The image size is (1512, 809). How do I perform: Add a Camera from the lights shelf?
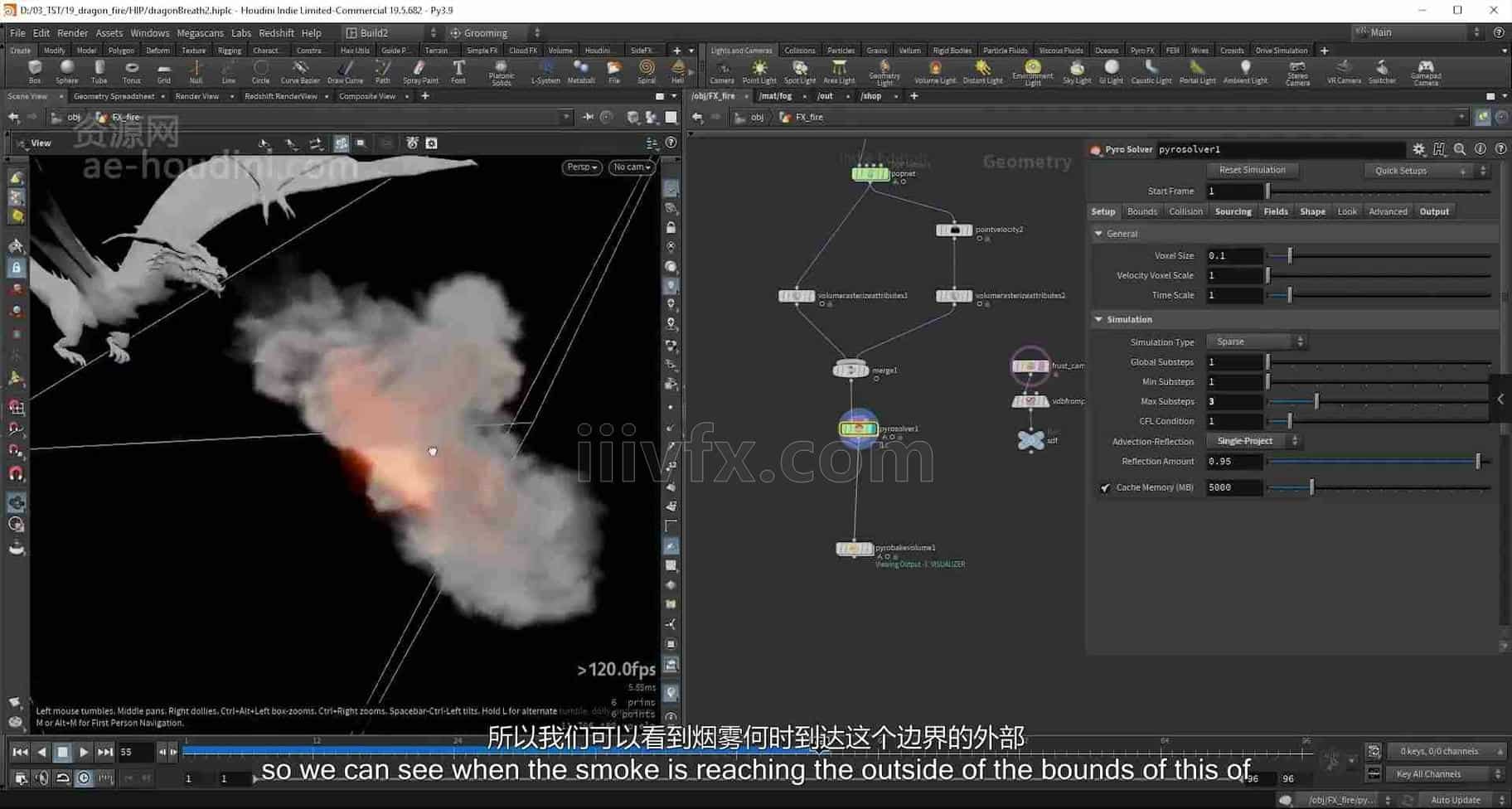(722, 71)
